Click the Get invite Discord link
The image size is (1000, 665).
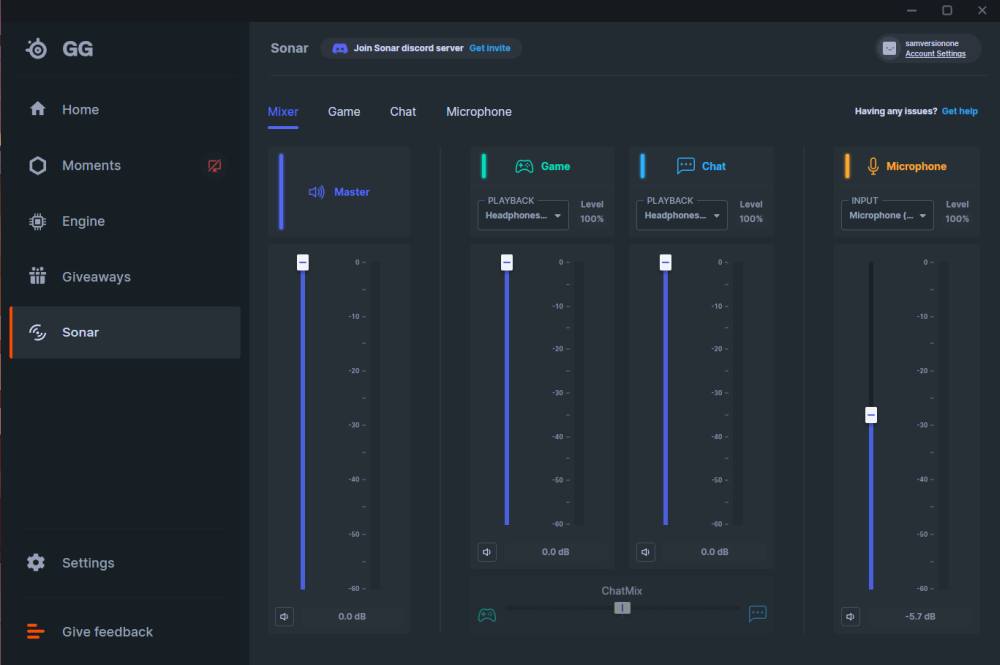[489, 48]
